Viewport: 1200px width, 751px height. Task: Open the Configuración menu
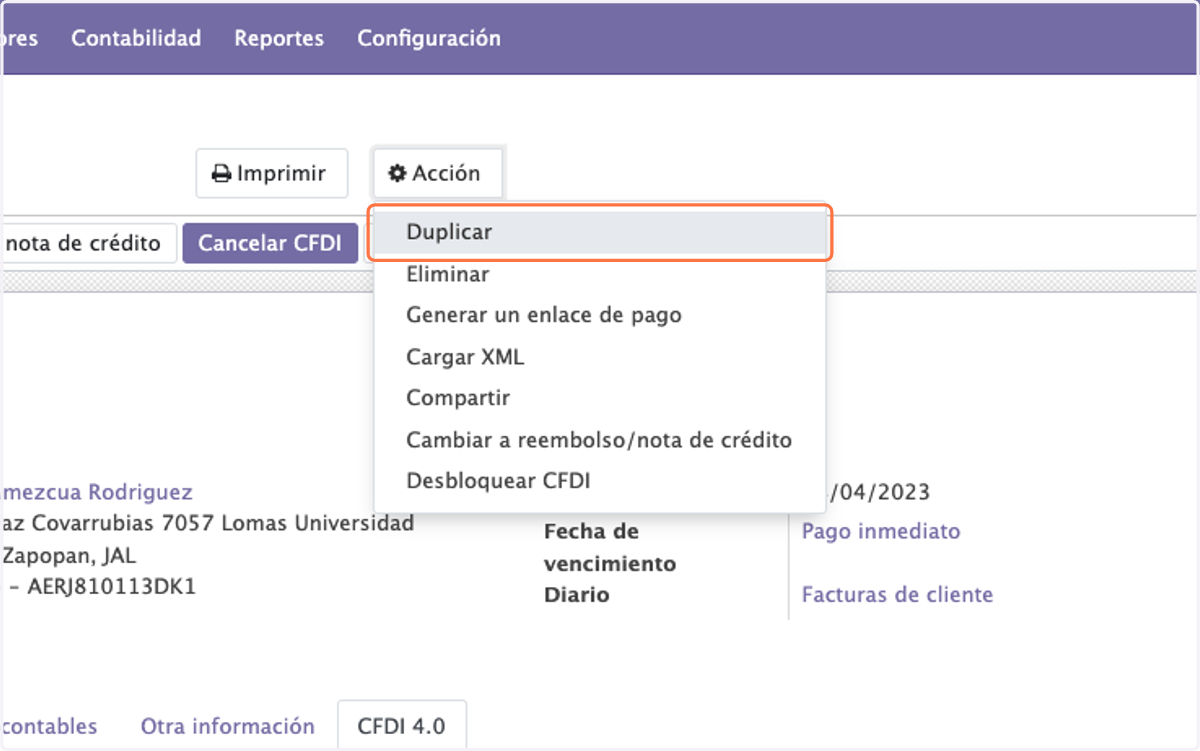point(429,39)
